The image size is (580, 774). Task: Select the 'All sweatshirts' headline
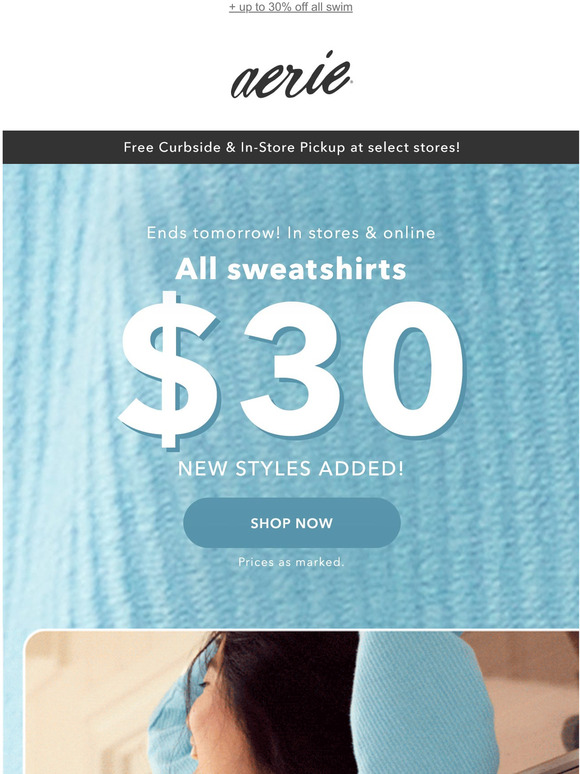(x=291, y=270)
